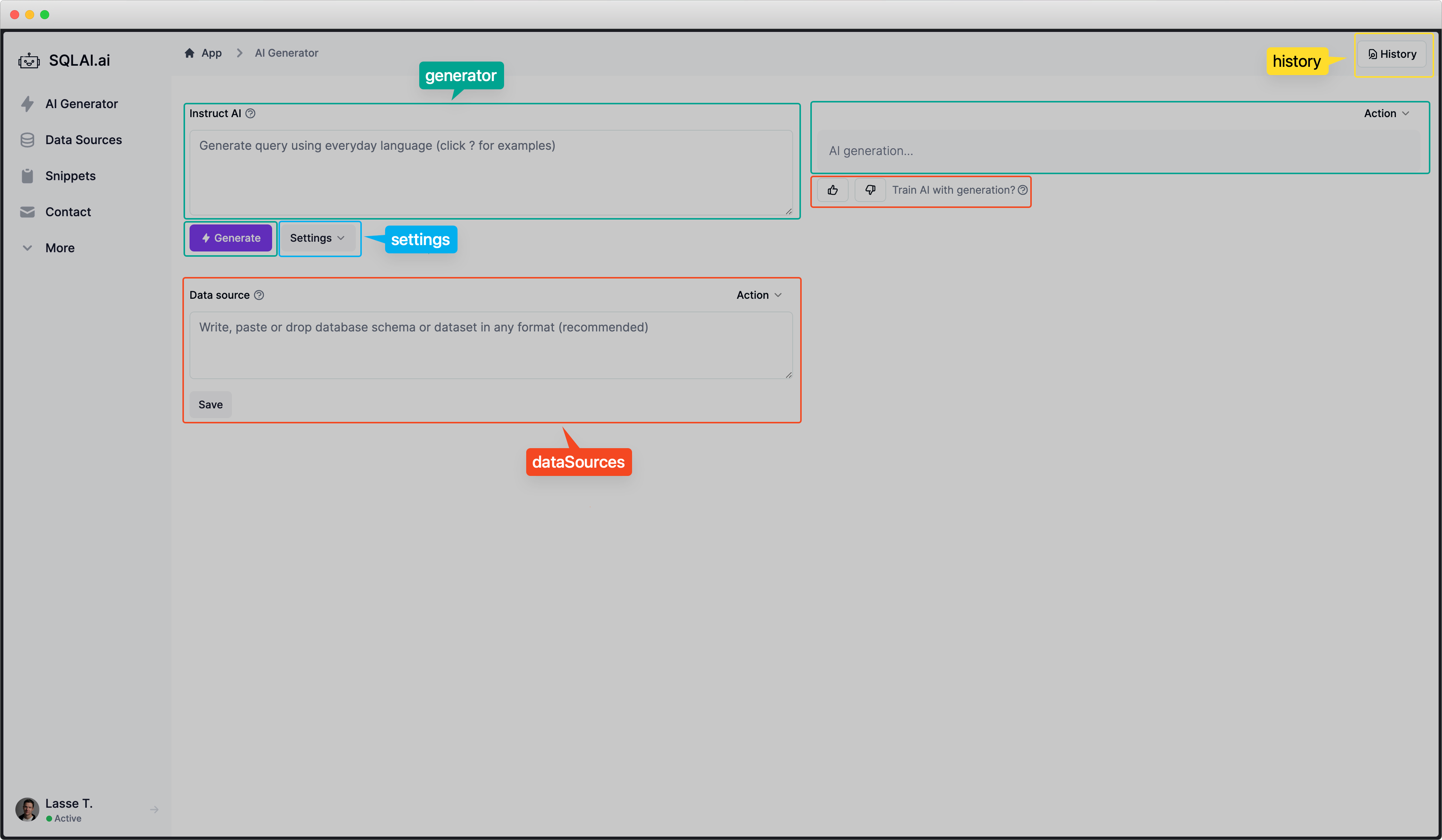Open Instruct AI examples via the question mark

251,113
